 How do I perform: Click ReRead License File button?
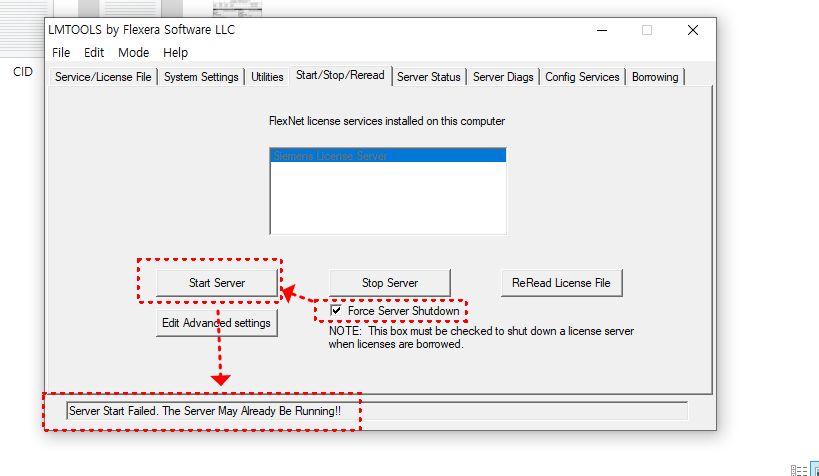pyautogui.click(x=561, y=283)
